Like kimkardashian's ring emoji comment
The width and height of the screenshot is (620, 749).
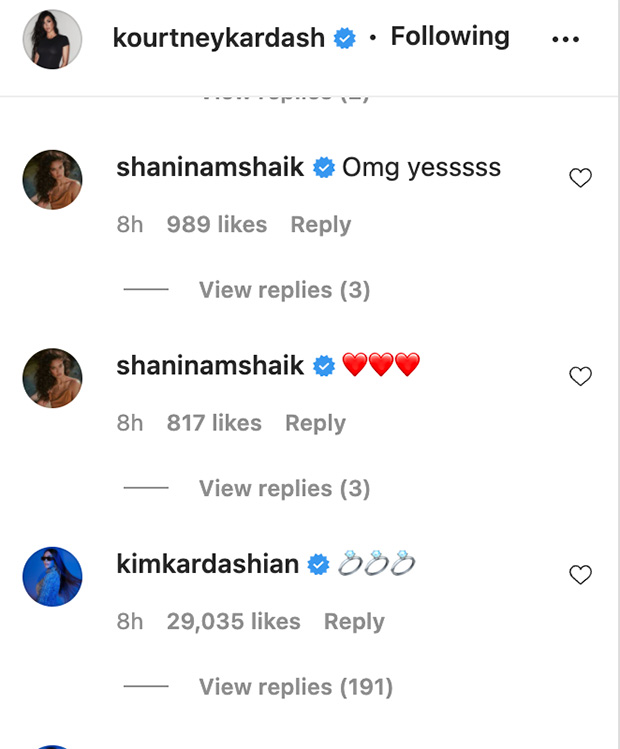(580, 575)
